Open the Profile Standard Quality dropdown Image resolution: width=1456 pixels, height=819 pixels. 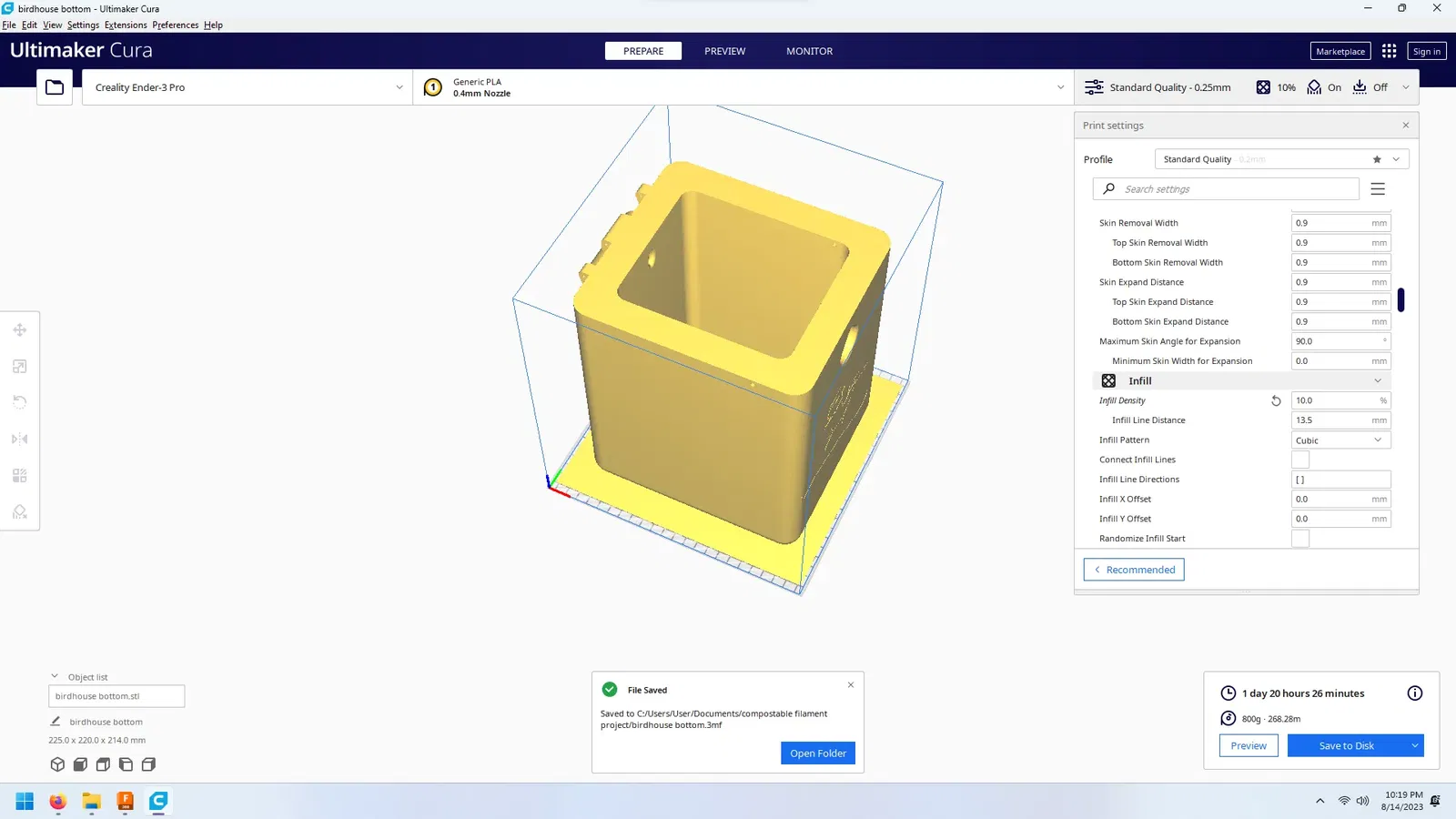pyautogui.click(x=1281, y=159)
